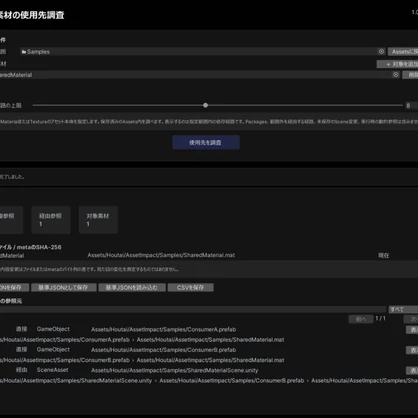
Task: Click the Assets button beside the Samples field
Action: tap(403, 51)
